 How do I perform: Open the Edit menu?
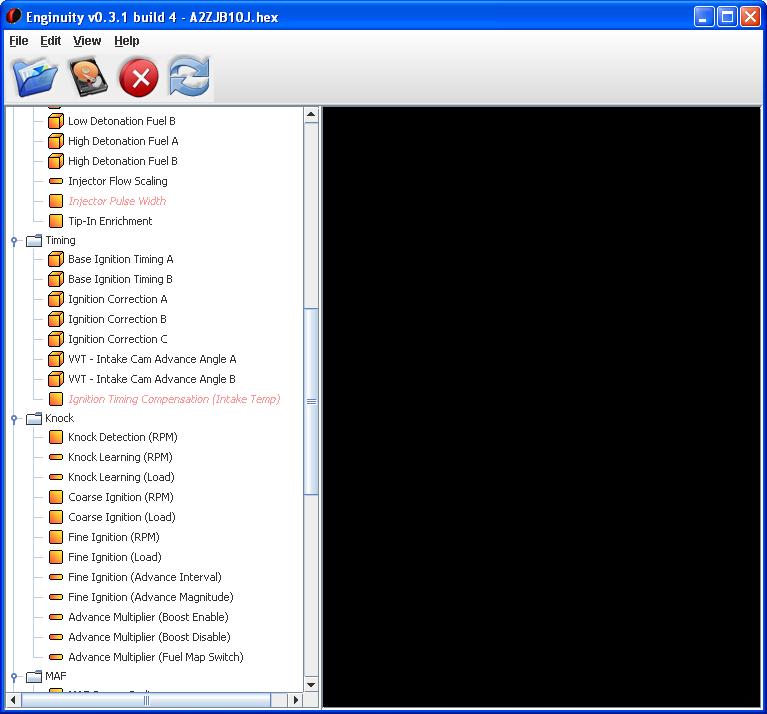(x=50, y=41)
